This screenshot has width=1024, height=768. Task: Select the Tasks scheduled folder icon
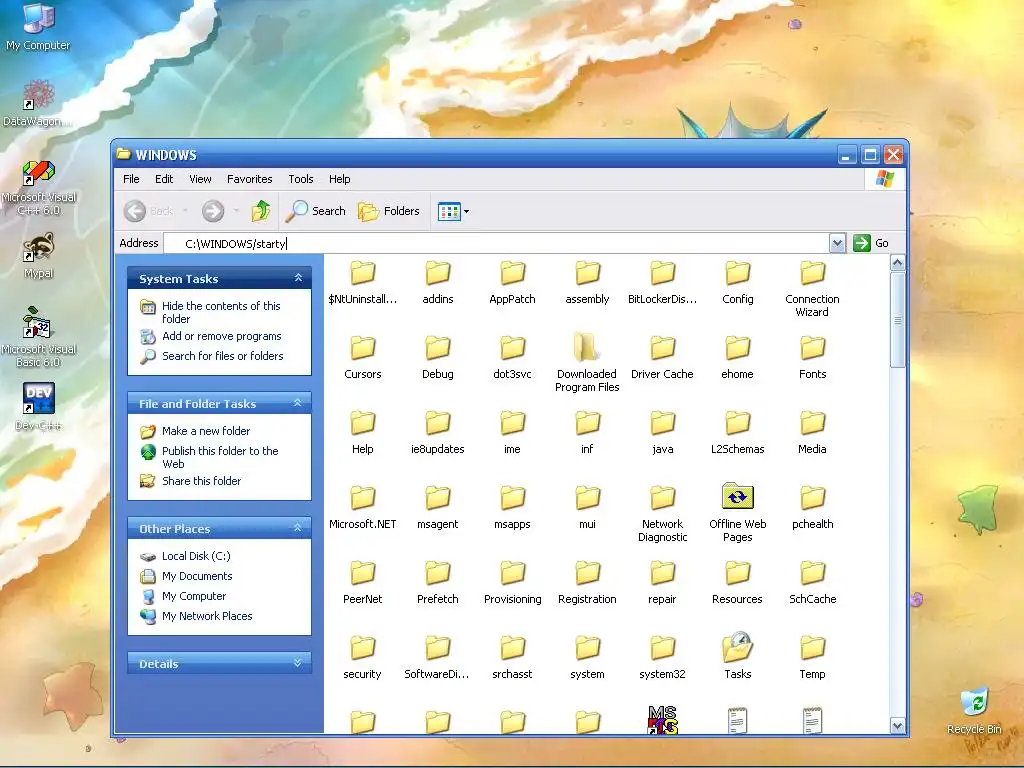[737, 647]
